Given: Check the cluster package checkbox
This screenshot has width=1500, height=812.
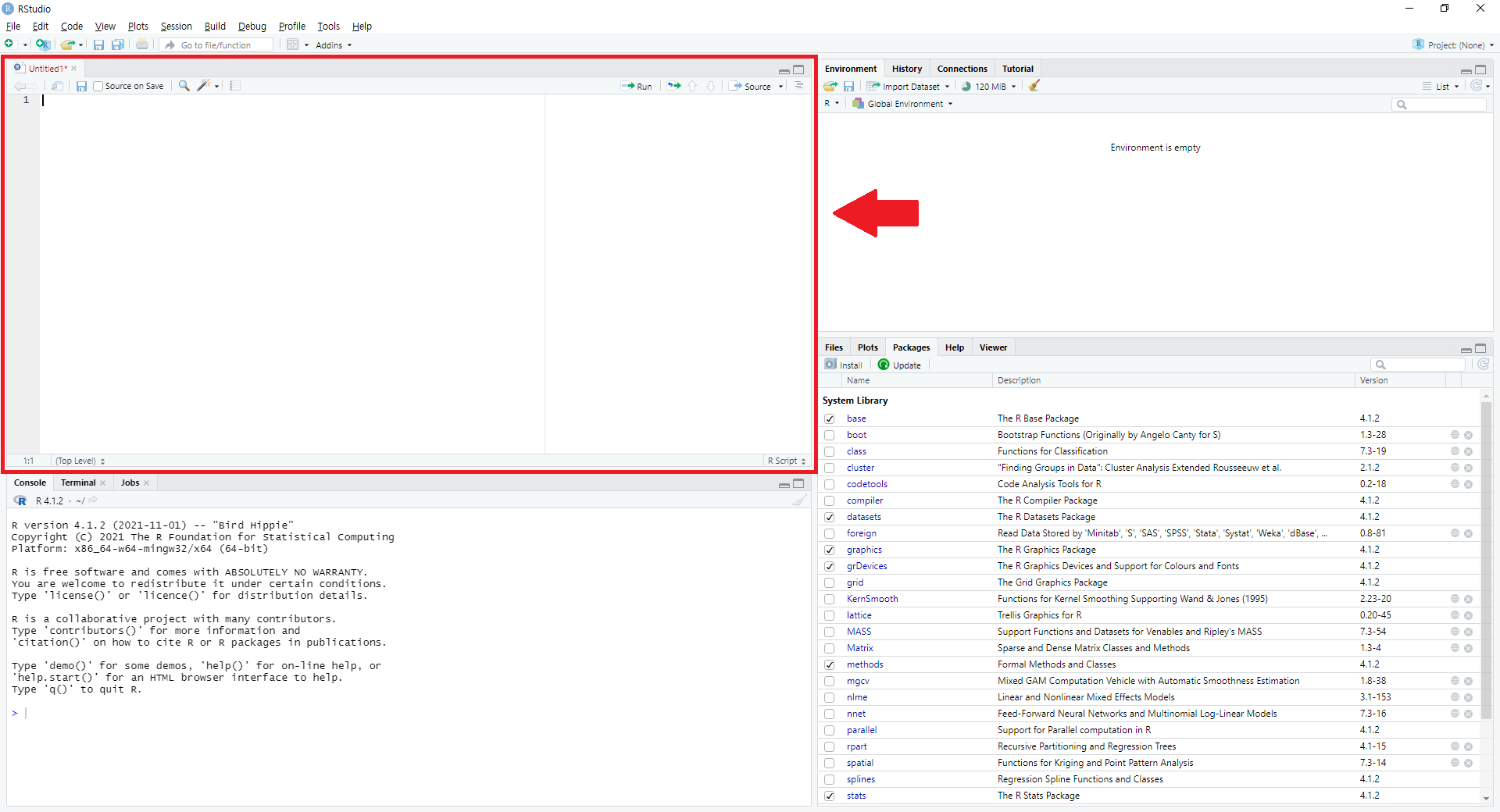Looking at the screenshot, I should 830,468.
